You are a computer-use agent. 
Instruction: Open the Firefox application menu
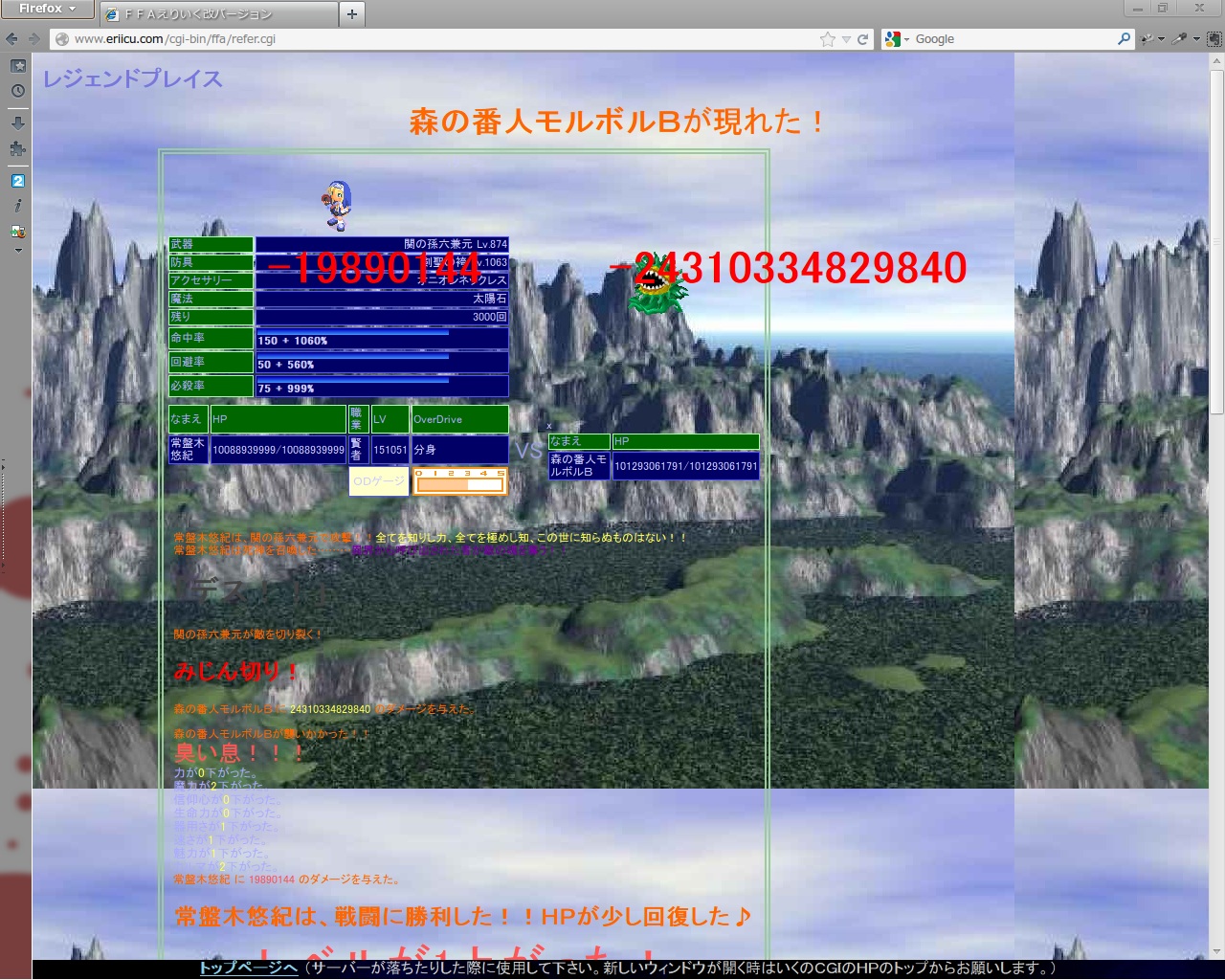pos(47,9)
